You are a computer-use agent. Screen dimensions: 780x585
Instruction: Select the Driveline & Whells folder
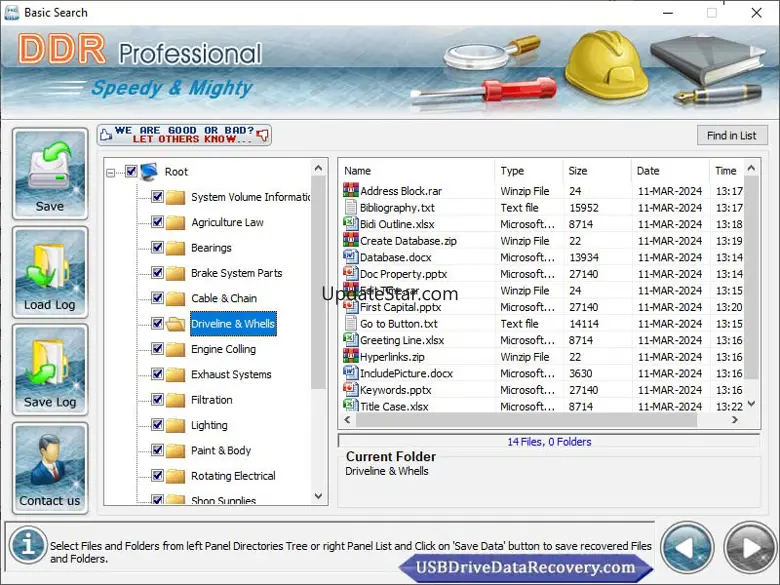click(x=233, y=324)
